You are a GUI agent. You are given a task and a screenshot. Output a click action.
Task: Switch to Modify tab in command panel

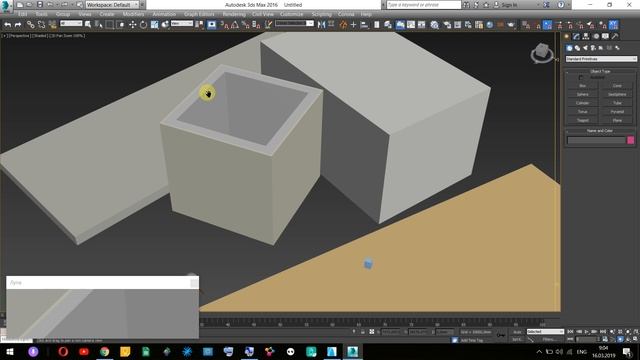[576, 36]
